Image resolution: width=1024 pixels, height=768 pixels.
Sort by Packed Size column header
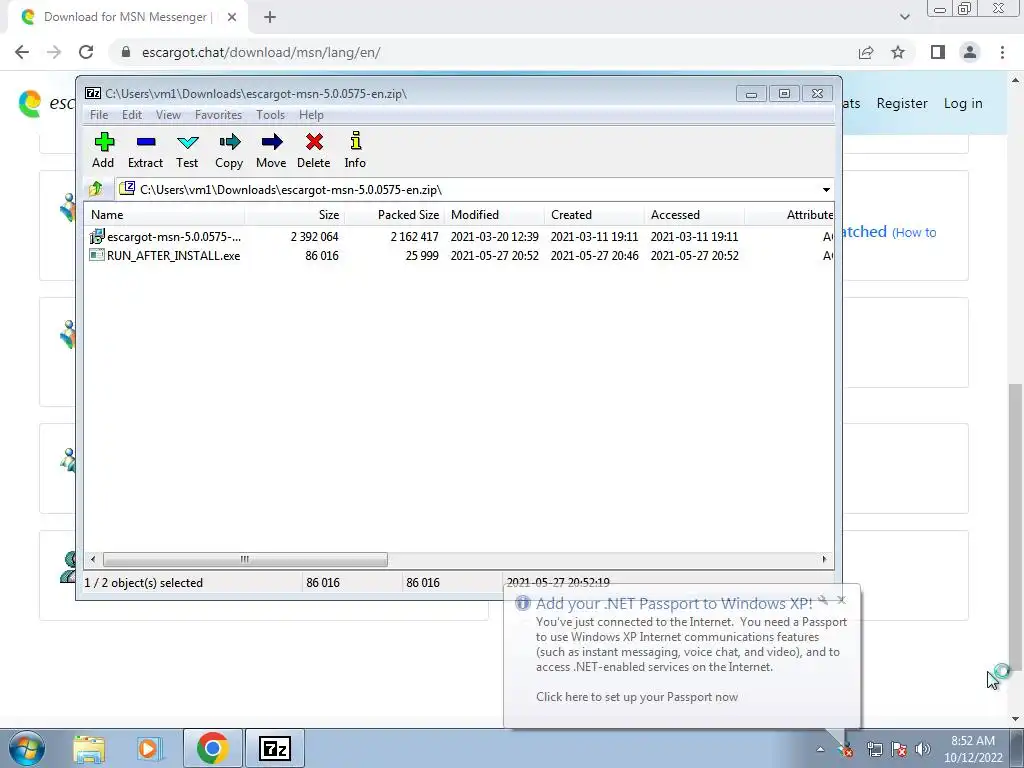point(394,215)
